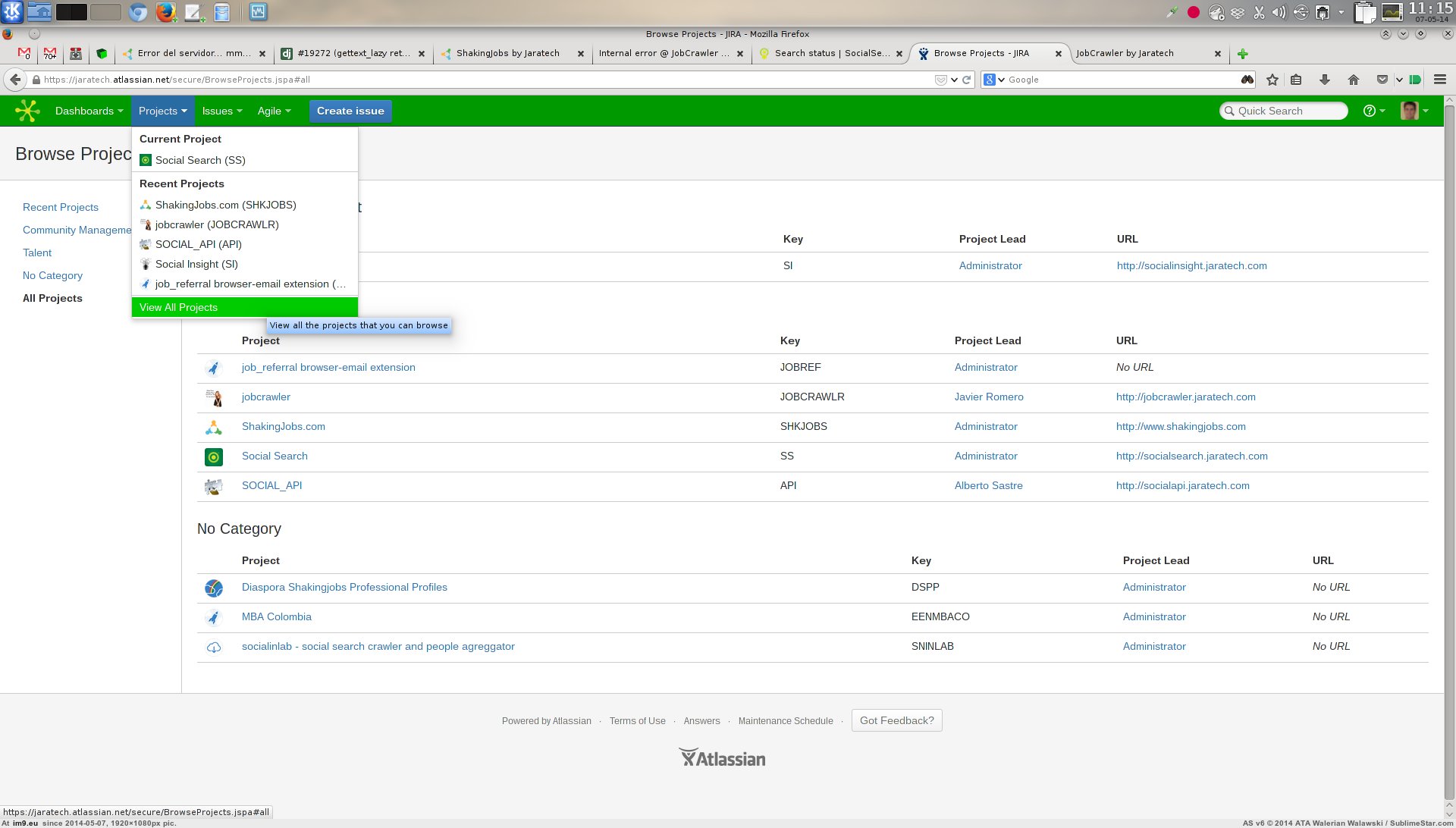This screenshot has height=828, width=1456.
Task: Switch to the #19272 gettext_lazy tab
Action: pos(353,53)
